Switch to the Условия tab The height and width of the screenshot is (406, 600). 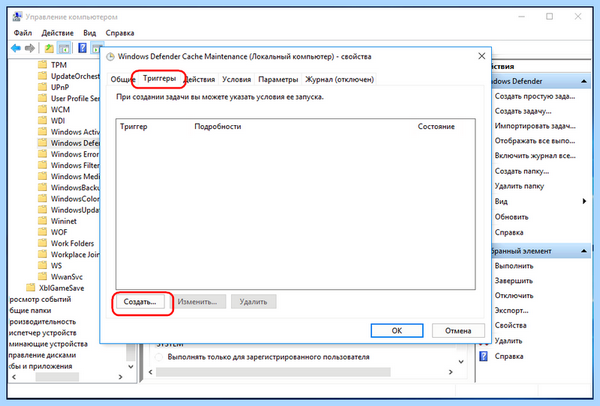(x=236, y=79)
